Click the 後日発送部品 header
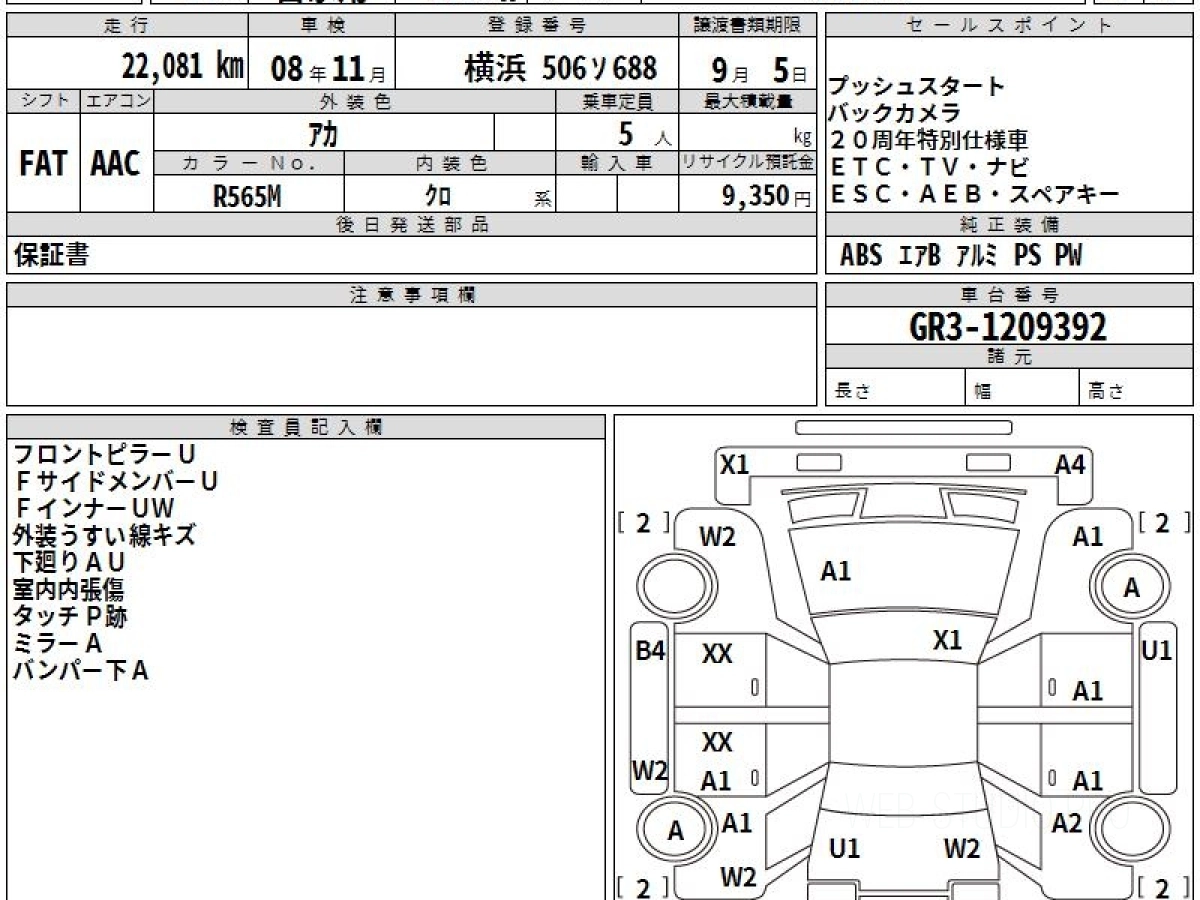Viewport: 1200px width, 900px height. click(412, 225)
